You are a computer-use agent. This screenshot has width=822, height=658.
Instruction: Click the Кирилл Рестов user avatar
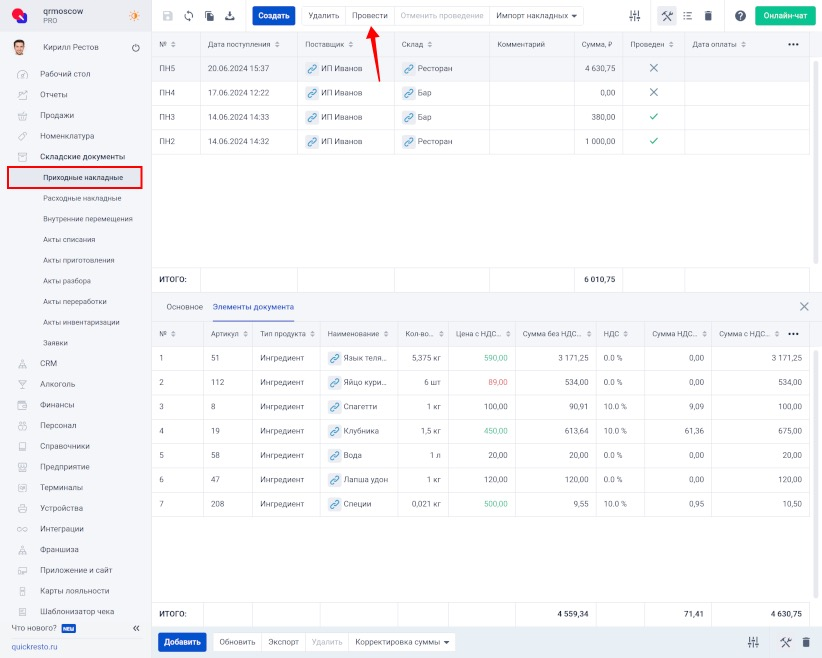point(19,47)
